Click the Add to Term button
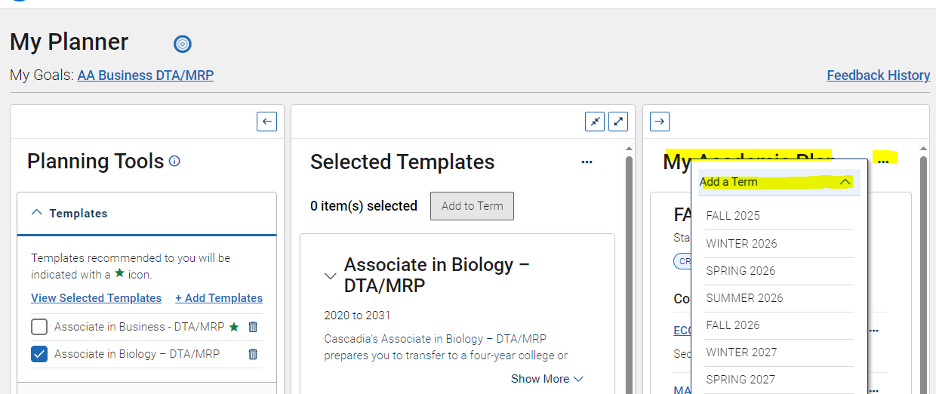This screenshot has width=936, height=394. click(x=472, y=206)
